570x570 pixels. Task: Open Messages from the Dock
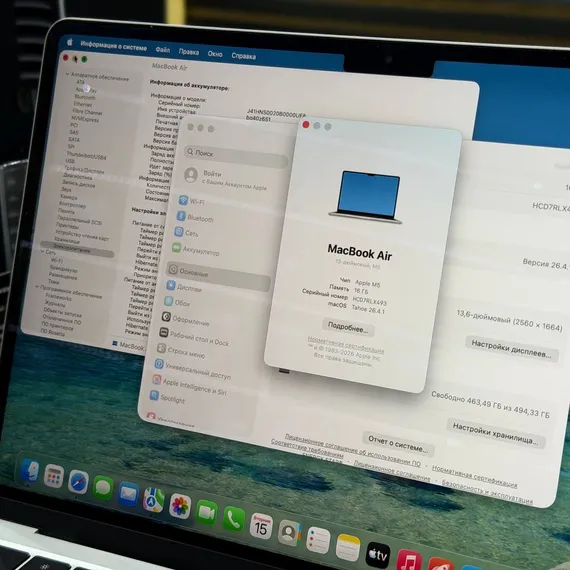[103, 487]
